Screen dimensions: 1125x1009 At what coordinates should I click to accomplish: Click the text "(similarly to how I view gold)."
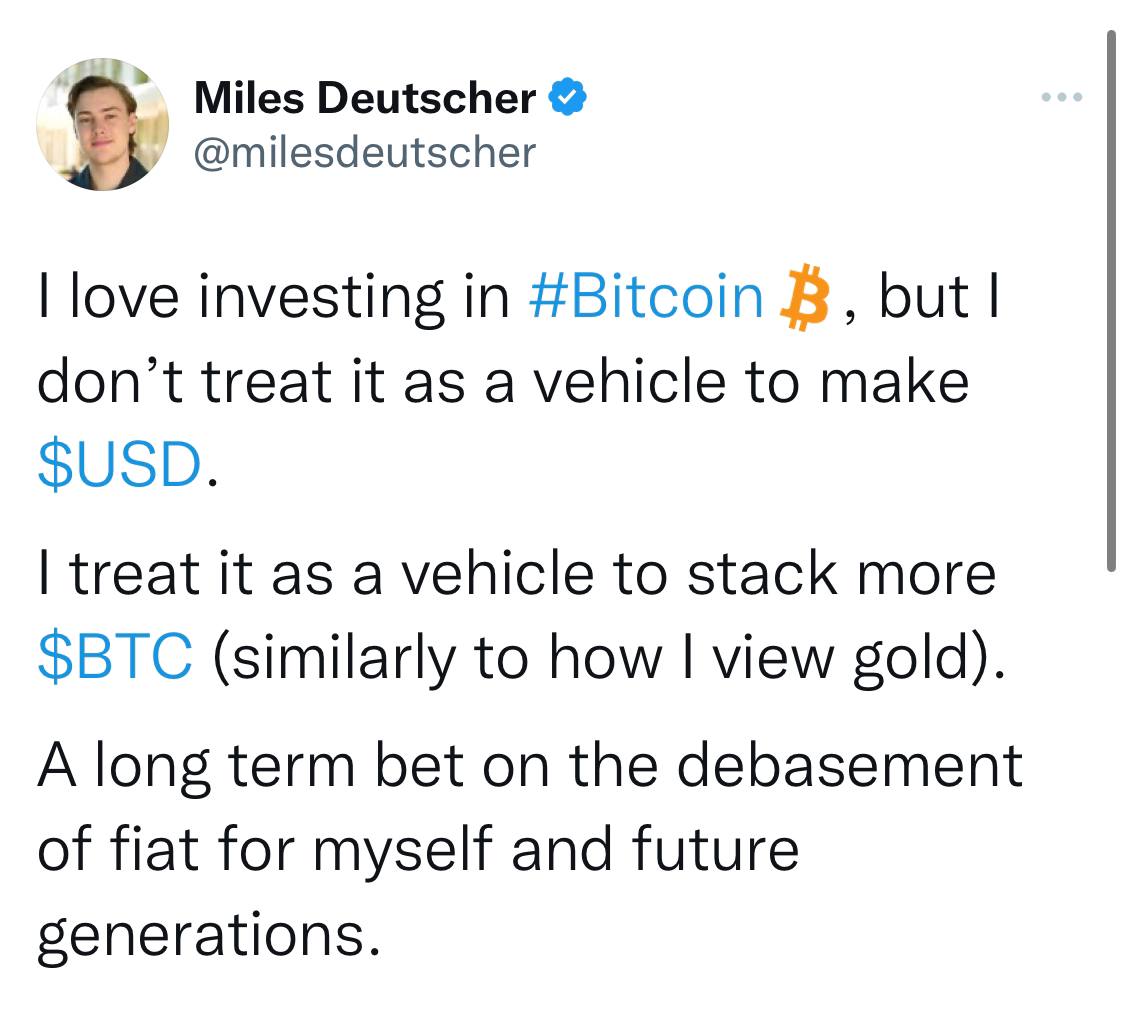click(x=609, y=657)
